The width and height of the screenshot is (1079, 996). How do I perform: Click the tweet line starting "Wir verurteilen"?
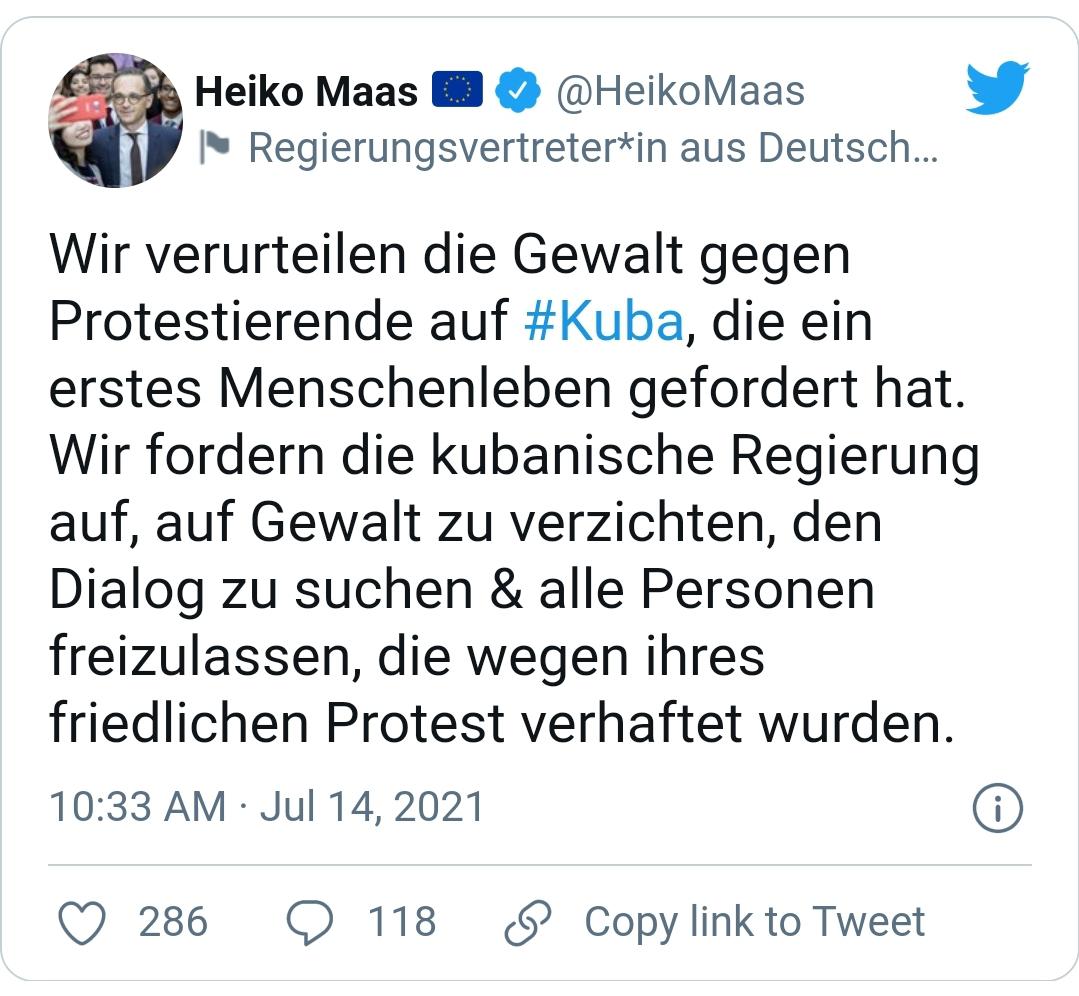(450, 256)
